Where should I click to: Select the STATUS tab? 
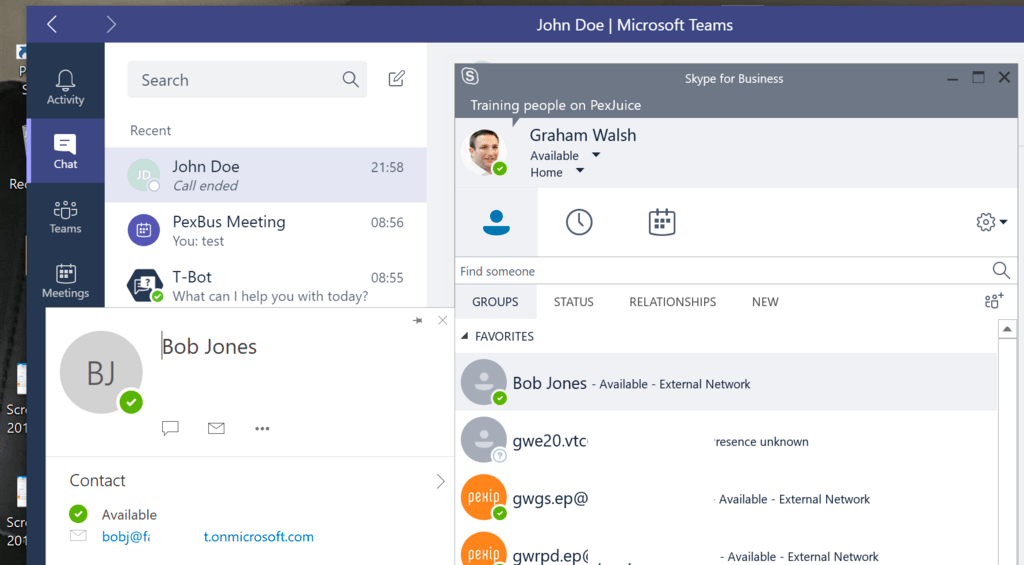pyautogui.click(x=573, y=302)
